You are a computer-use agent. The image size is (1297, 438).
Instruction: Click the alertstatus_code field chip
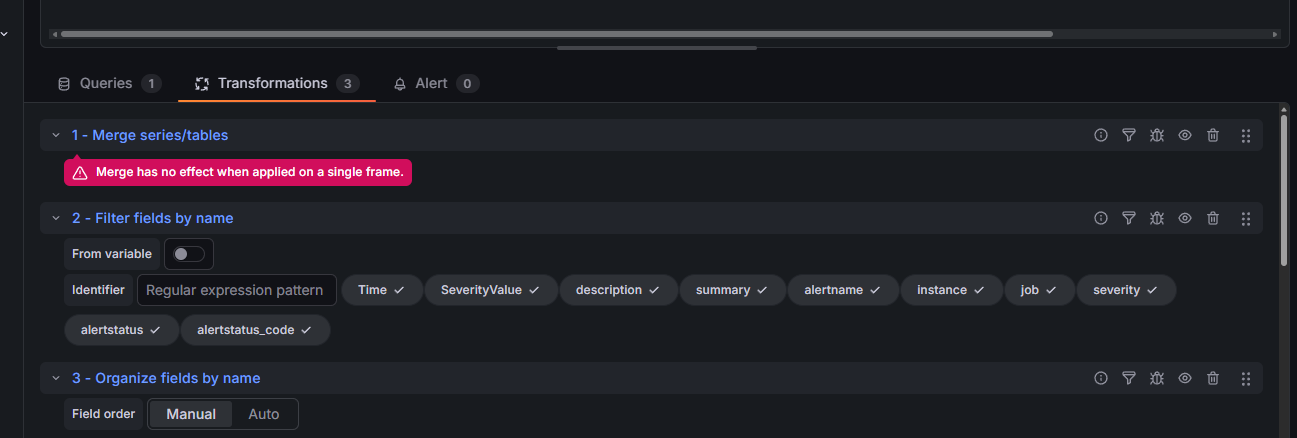[255, 330]
